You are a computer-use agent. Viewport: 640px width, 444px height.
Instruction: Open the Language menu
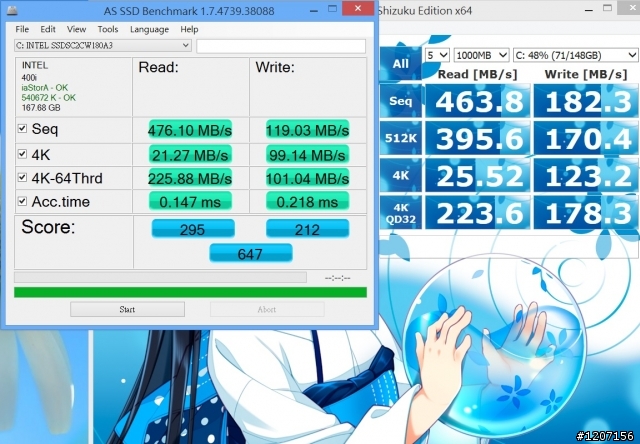tap(149, 29)
